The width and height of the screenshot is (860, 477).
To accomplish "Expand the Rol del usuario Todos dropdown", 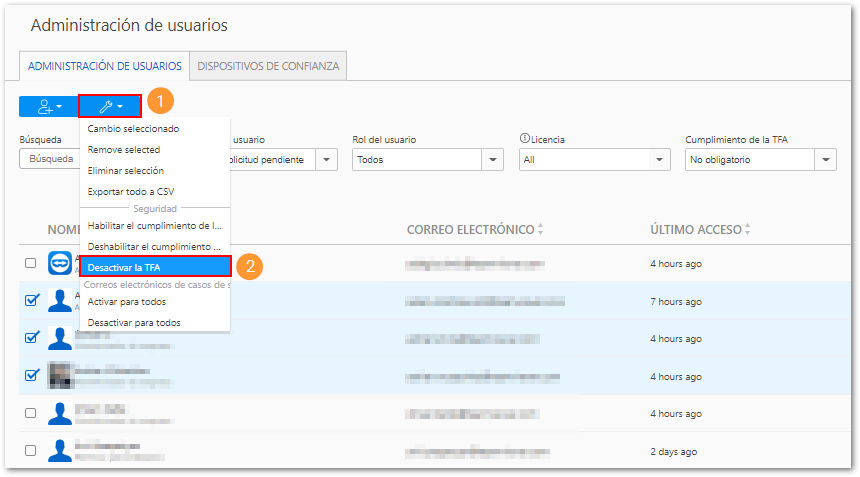I will click(x=493, y=160).
